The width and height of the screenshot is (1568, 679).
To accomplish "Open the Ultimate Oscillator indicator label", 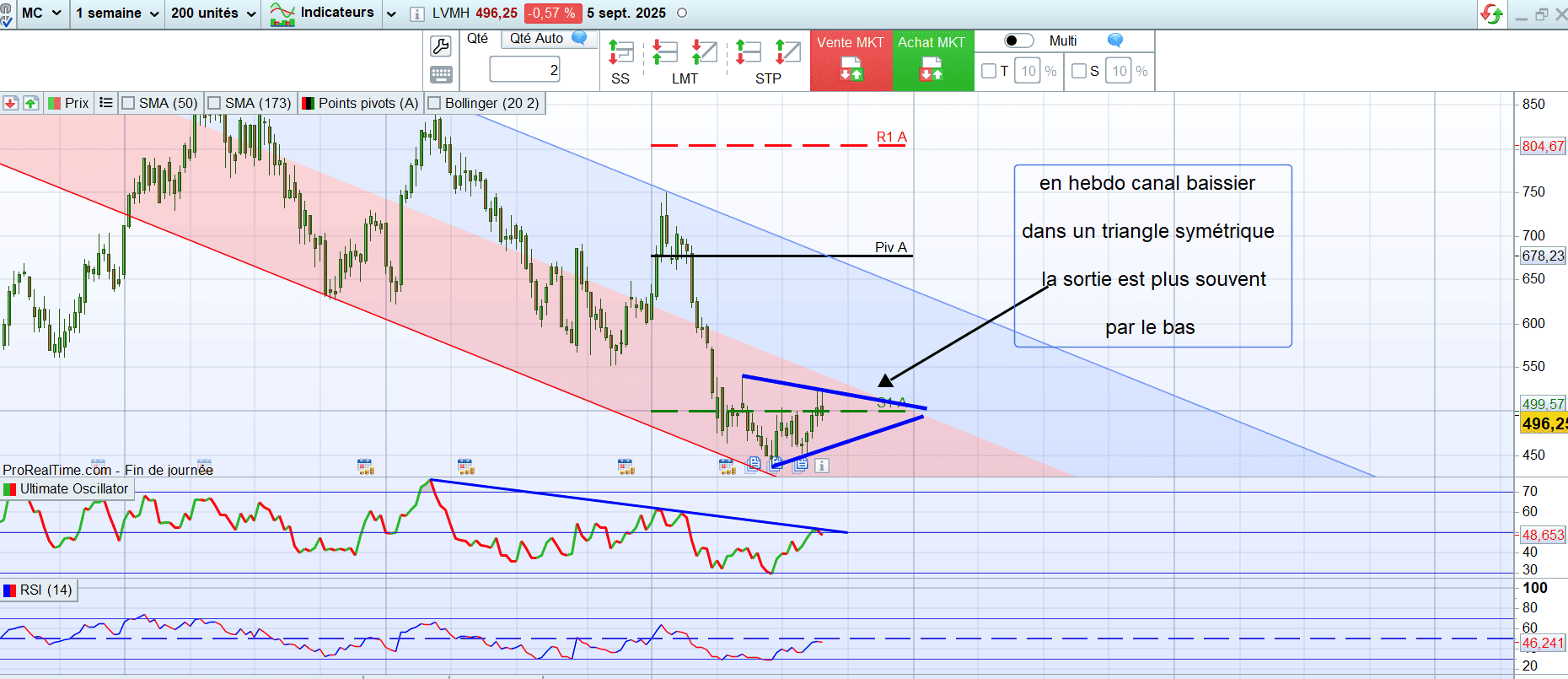I will [x=74, y=489].
